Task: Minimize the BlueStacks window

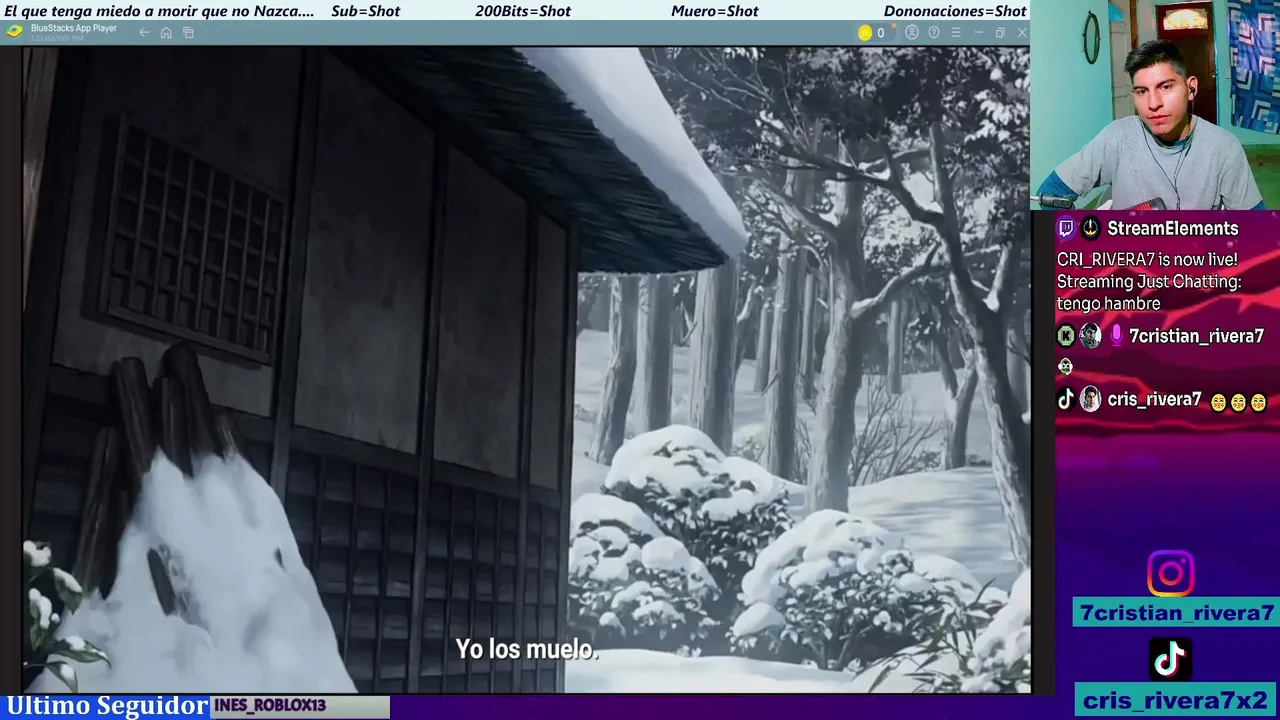Action: (x=978, y=33)
